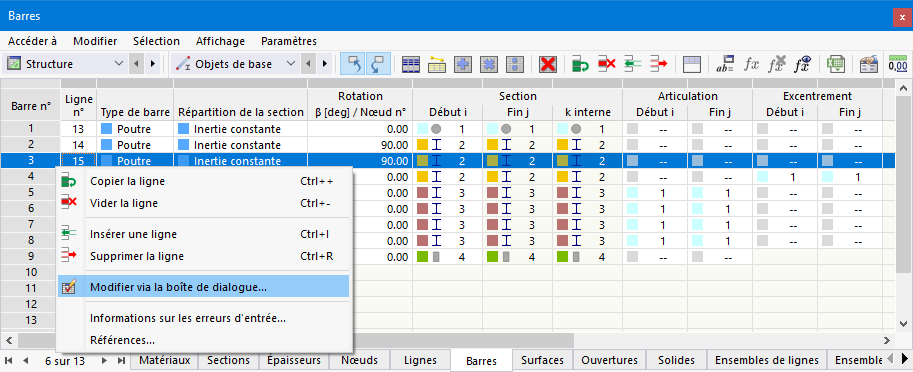Click the yellow table with line icon
Image resolution: width=913 pixels, height=372 pixels.
(x=437, y=64)
